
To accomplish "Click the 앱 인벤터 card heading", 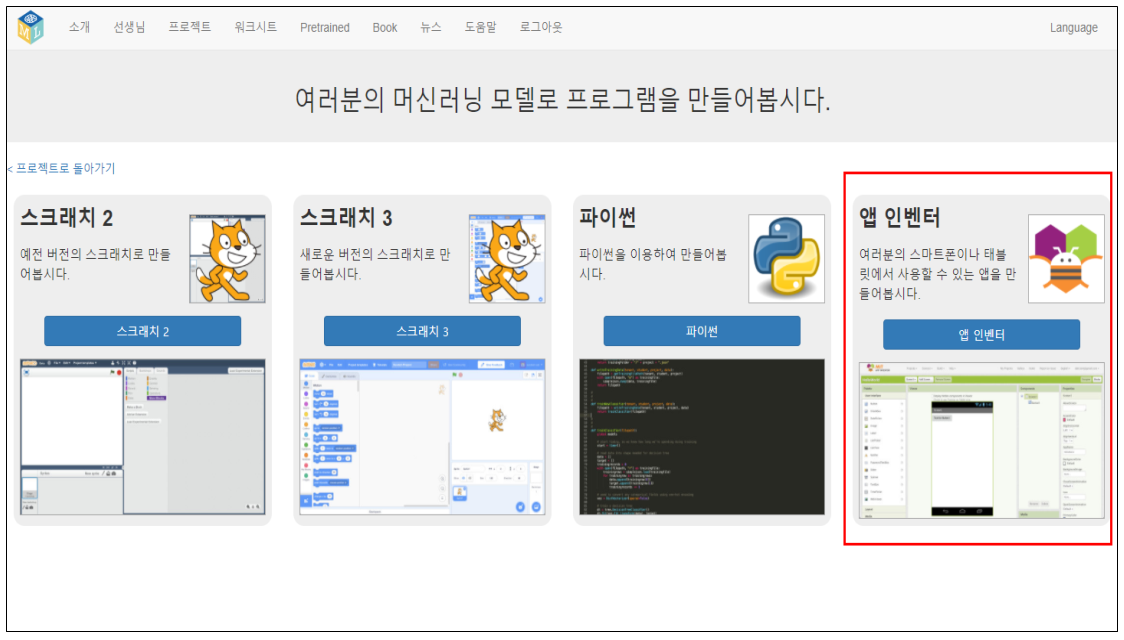I will pos(900,217).
